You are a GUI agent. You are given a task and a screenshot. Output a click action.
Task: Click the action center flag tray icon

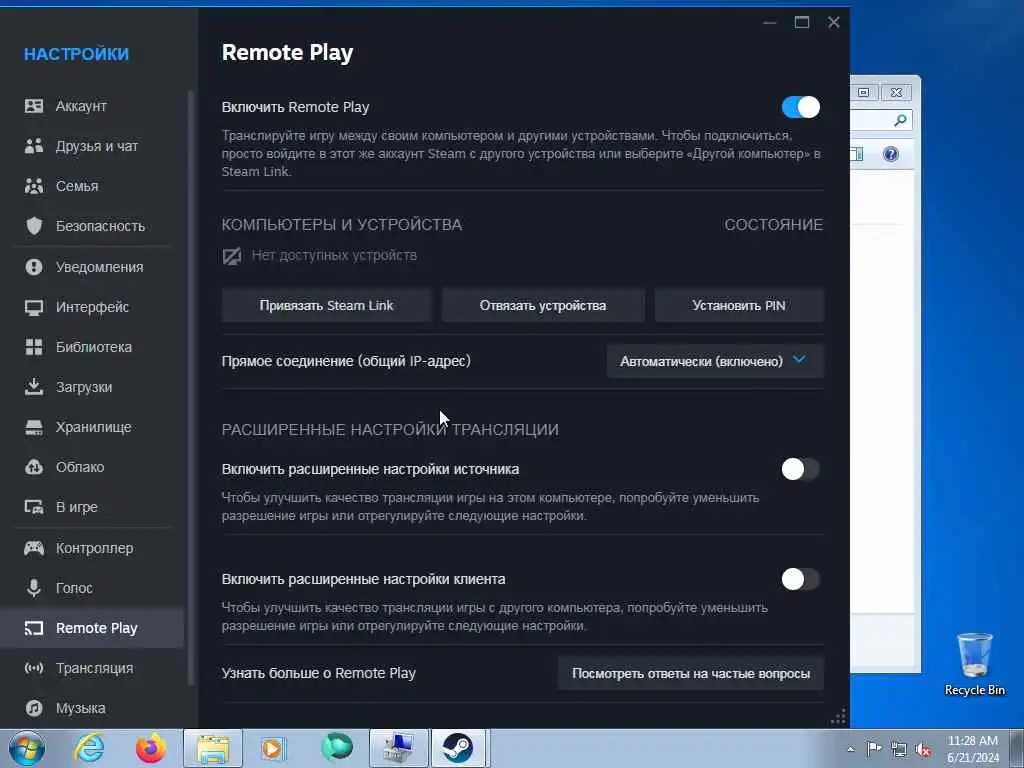pos(874,749)
